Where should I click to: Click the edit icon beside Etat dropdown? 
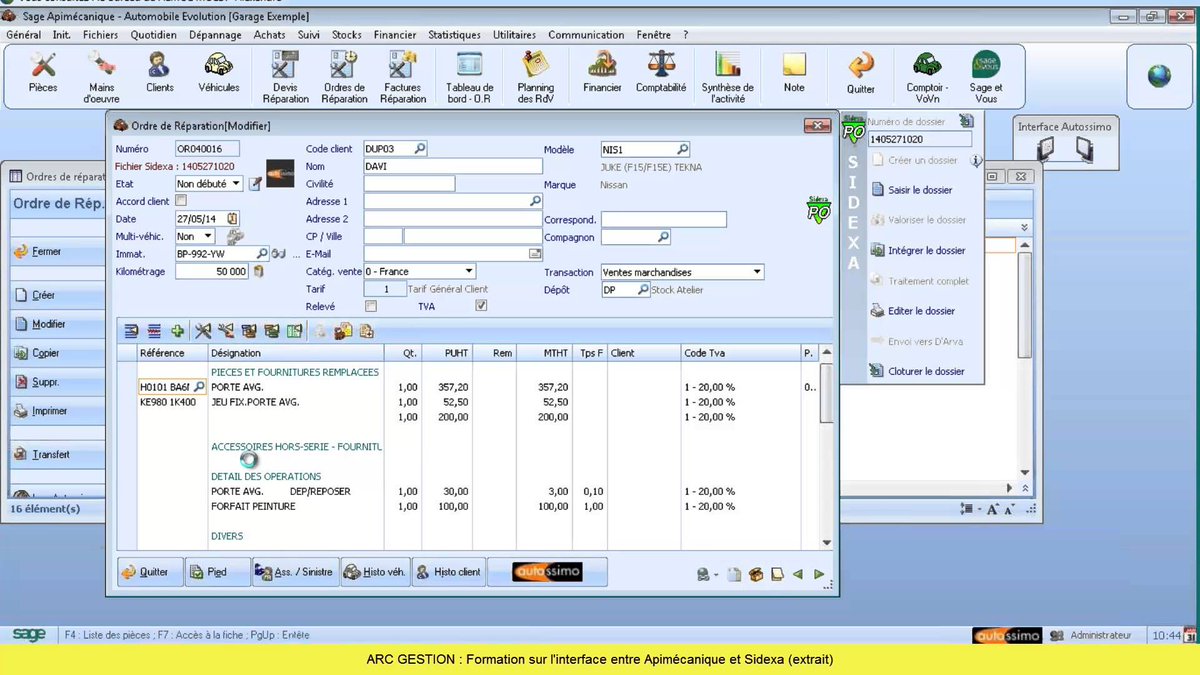click(x=255, y=184)
